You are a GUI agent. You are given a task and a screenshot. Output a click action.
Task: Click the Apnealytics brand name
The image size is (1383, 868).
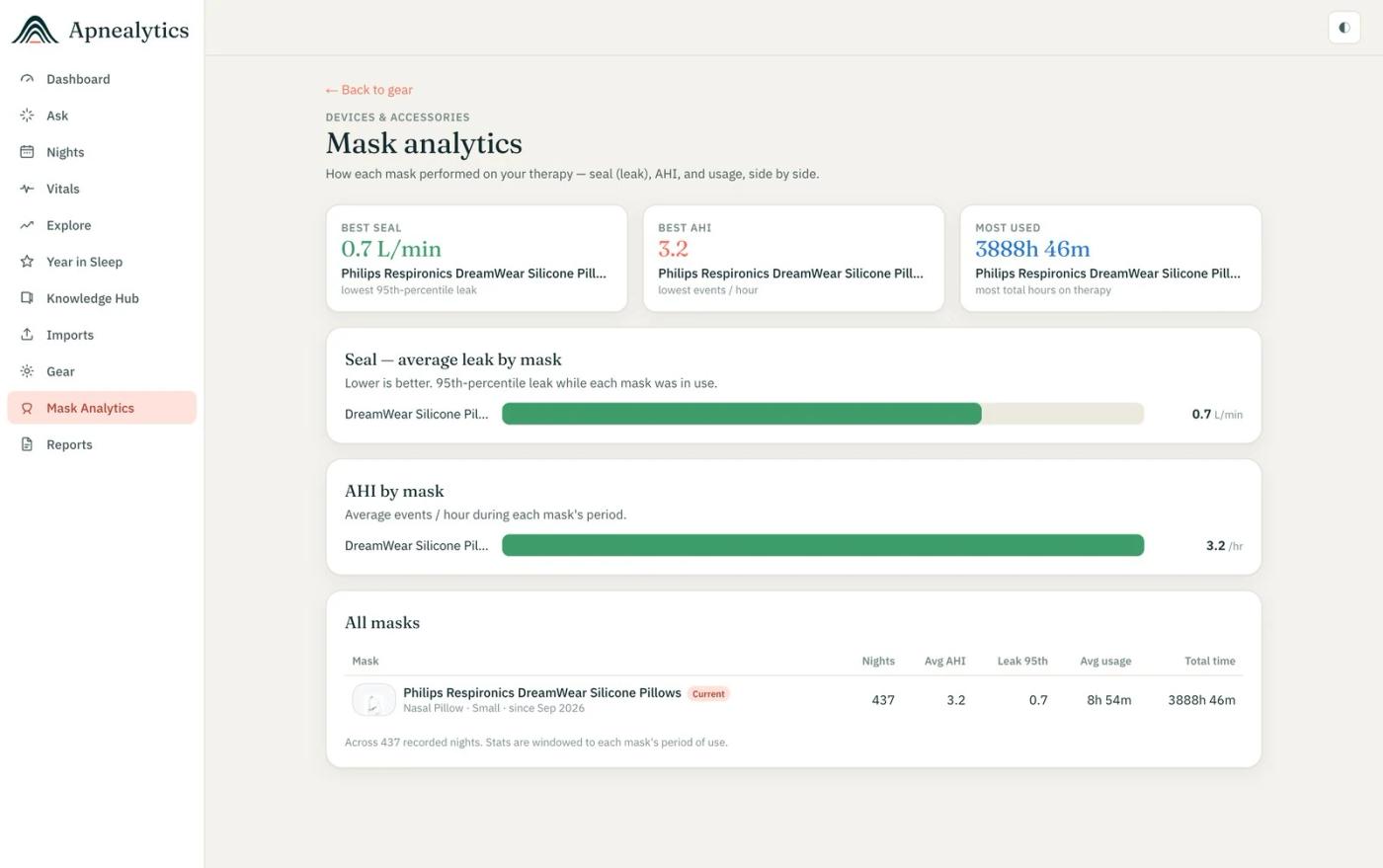(x=128, y=31)
